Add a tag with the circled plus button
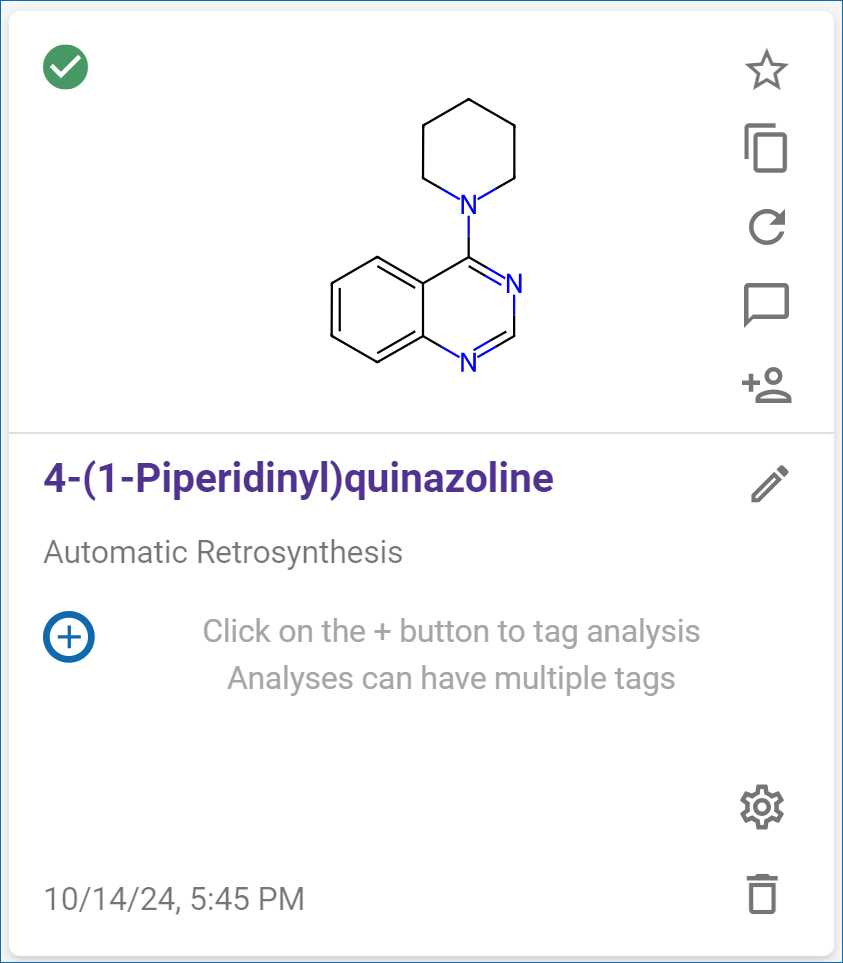 tap(69, 637)
